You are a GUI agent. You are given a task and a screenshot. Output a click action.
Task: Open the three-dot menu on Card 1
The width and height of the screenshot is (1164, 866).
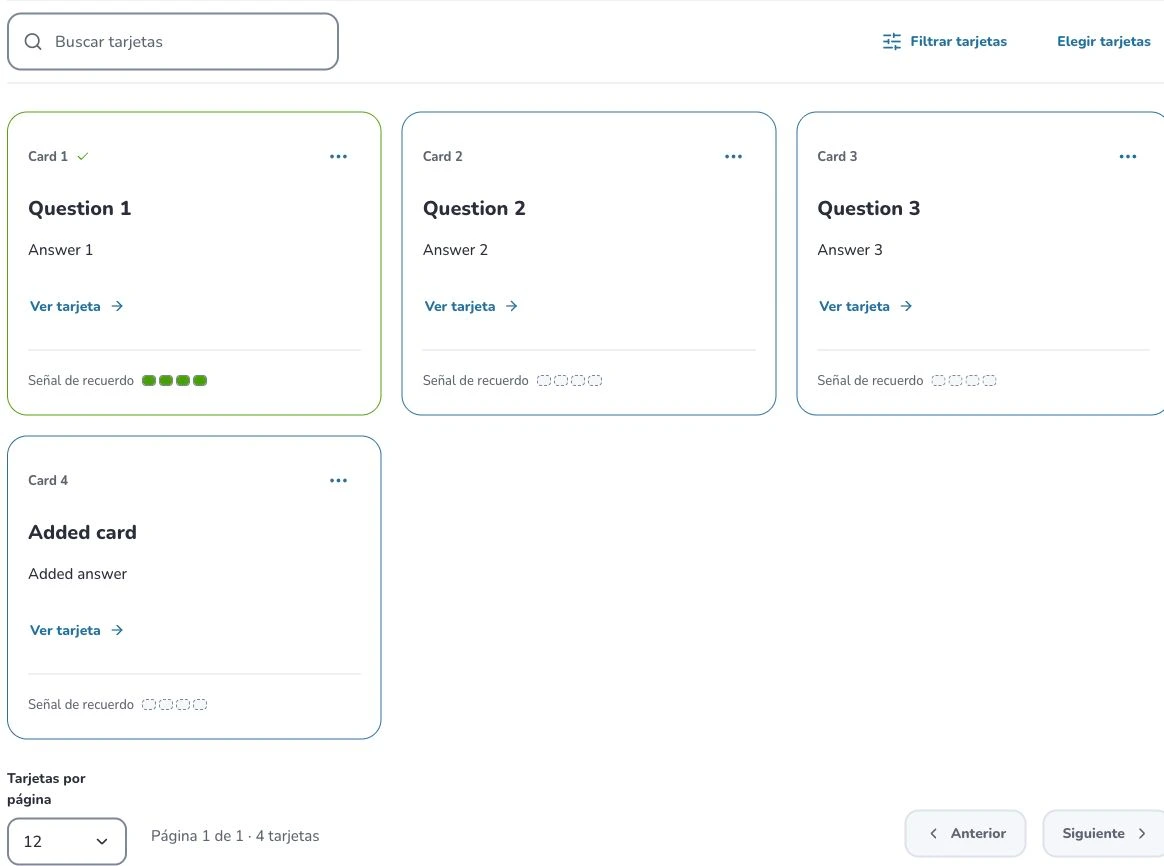tap(339, 157)
